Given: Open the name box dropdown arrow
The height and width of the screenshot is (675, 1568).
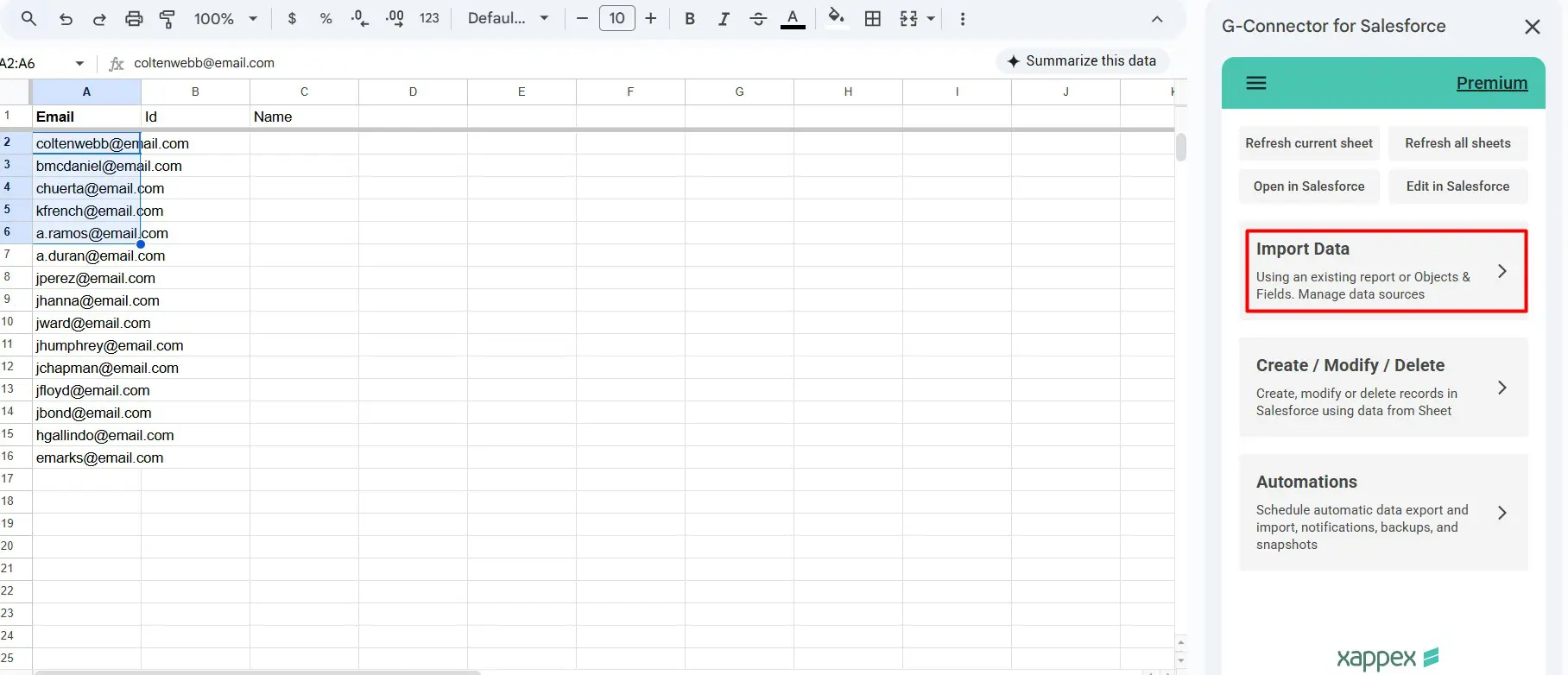Looking at the screenshot, I should pos(79,63).
